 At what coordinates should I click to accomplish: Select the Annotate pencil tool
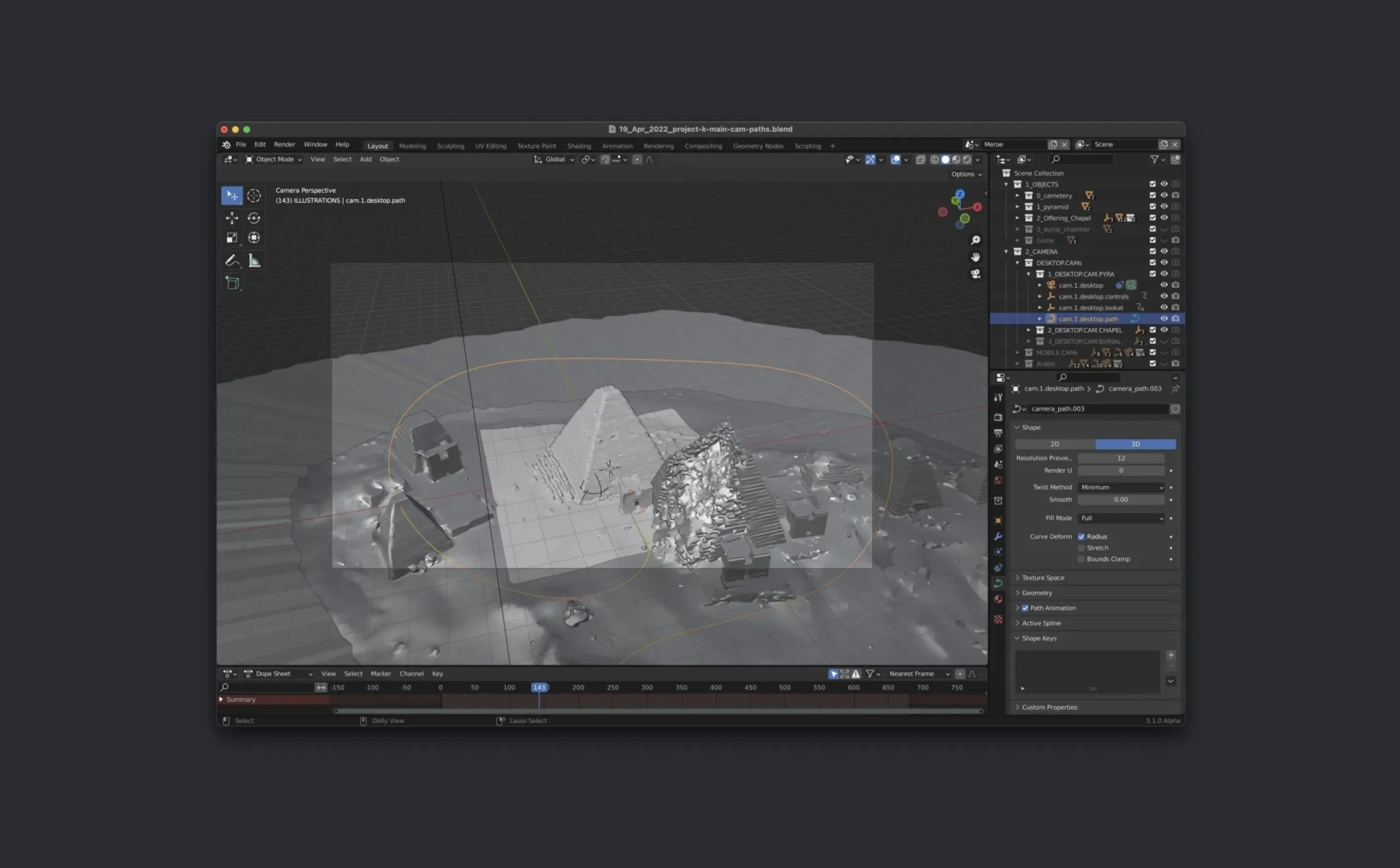coord(232,260)
